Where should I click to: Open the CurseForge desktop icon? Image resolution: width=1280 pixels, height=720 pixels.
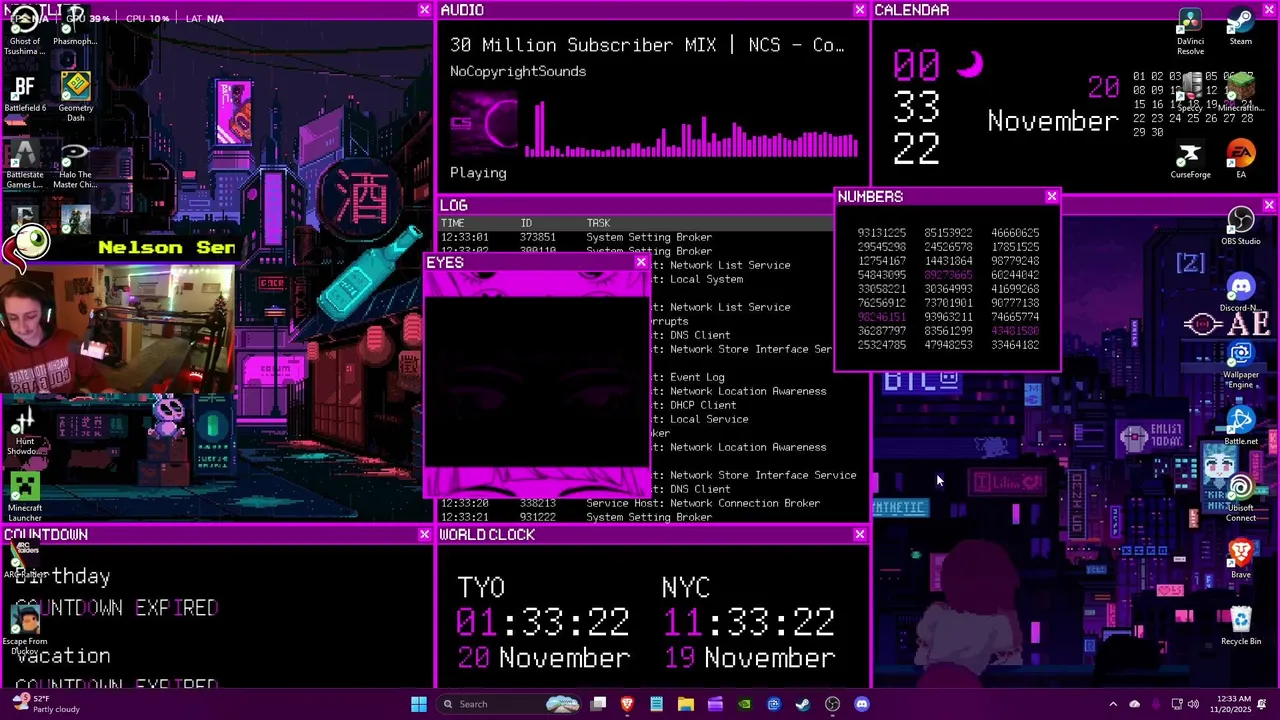pos(1190,160)
